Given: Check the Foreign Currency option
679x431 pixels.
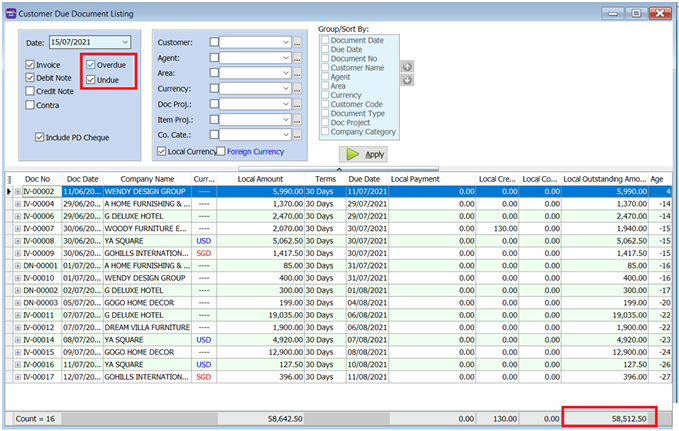Looking at the screenshot, I should 221,152.
